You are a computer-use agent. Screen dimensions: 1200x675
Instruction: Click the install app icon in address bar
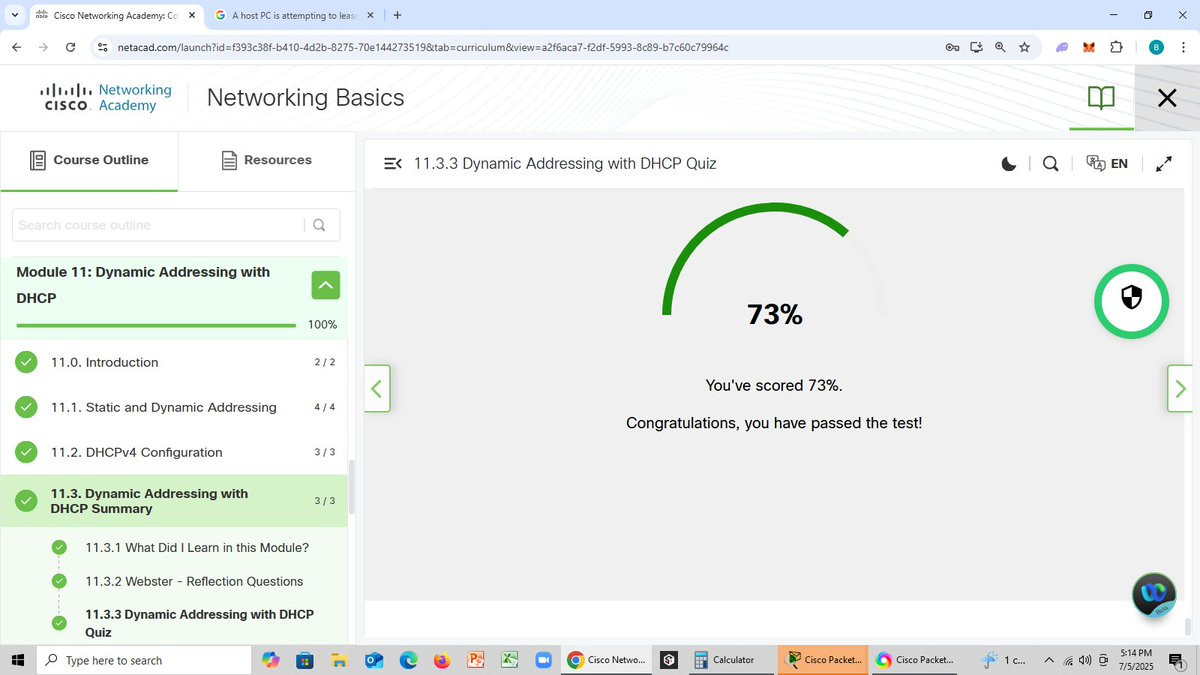976,47
